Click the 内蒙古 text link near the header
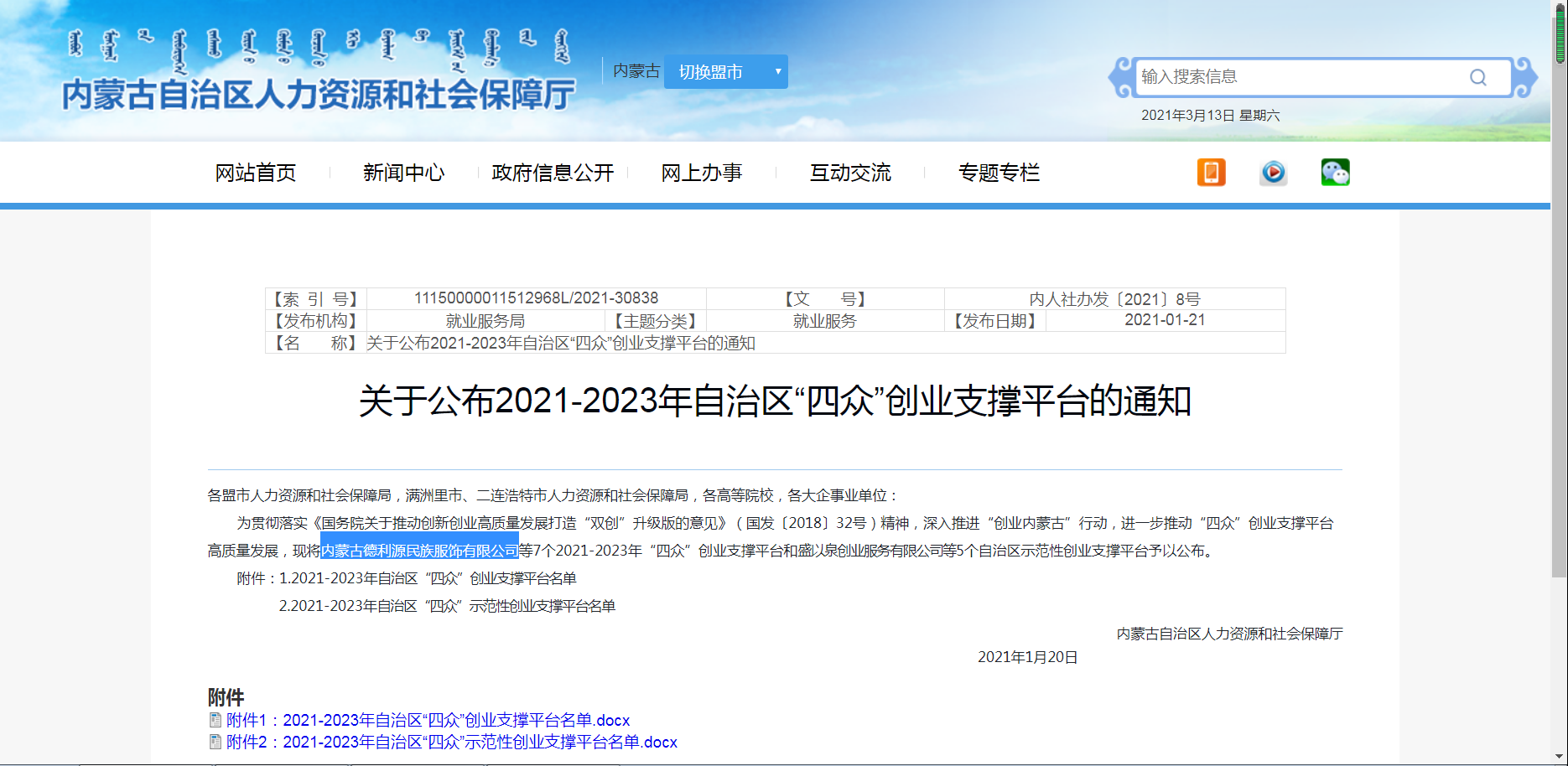The height and width of the screenshot is (766, 1568). [x=636, y=71]
